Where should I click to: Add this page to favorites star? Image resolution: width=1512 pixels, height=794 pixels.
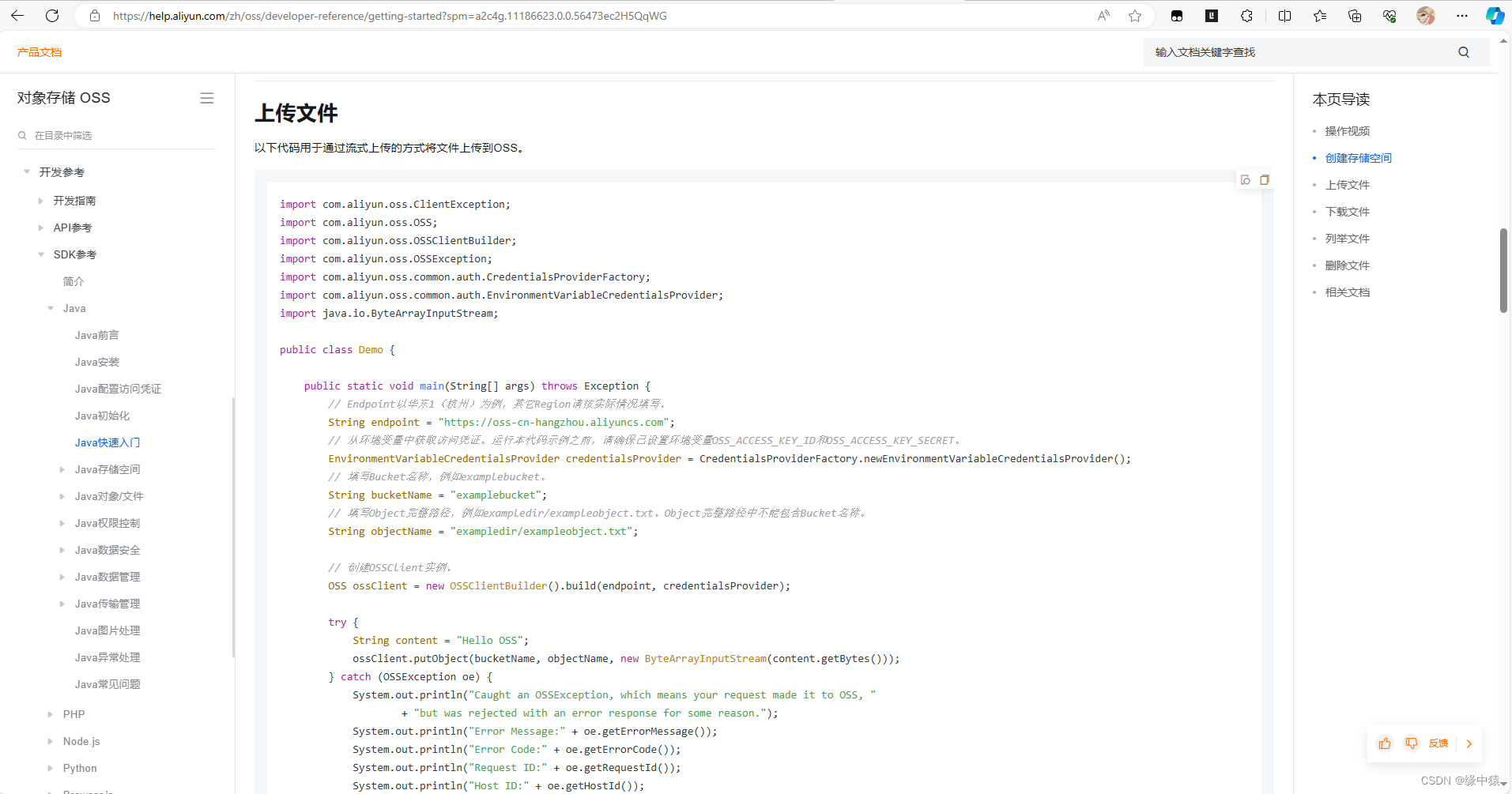point(1135,16)
